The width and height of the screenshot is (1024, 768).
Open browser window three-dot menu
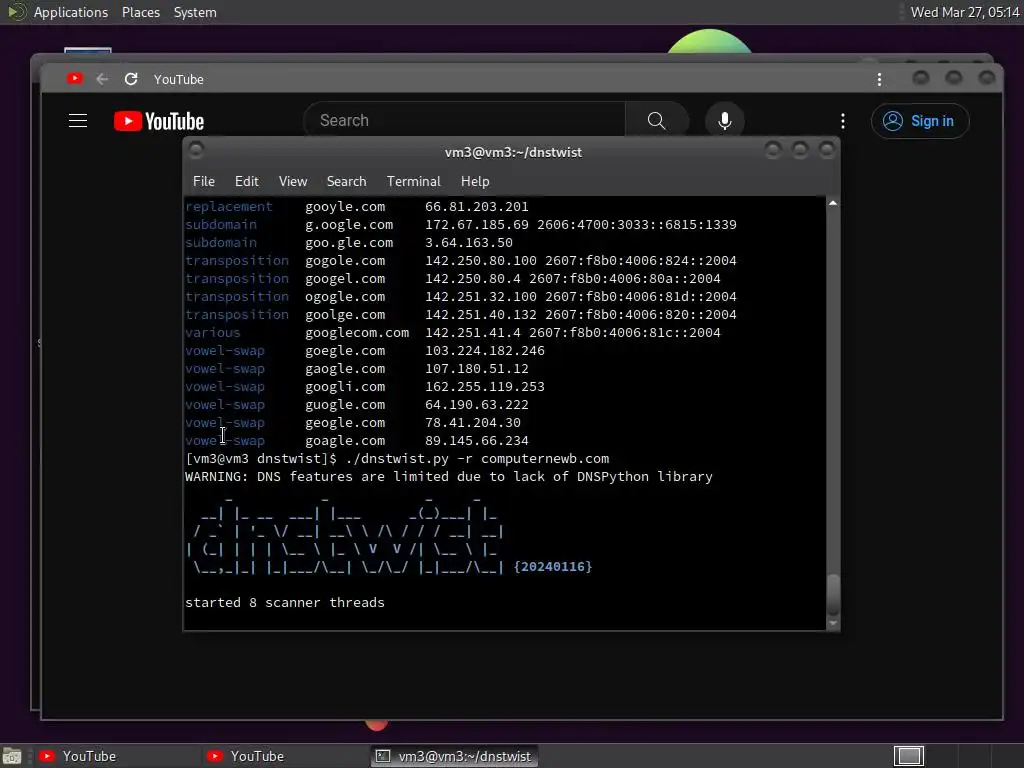click(879, 79)
